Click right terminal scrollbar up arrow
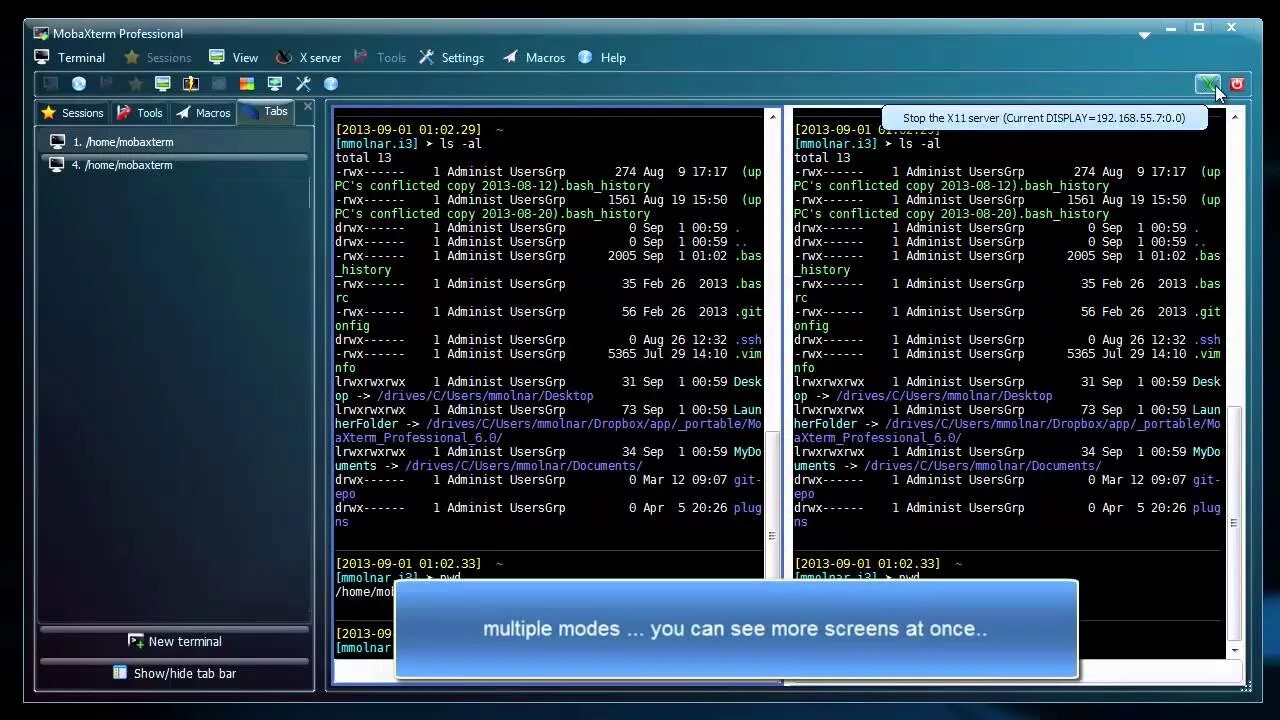 (x=1235, y=117)
